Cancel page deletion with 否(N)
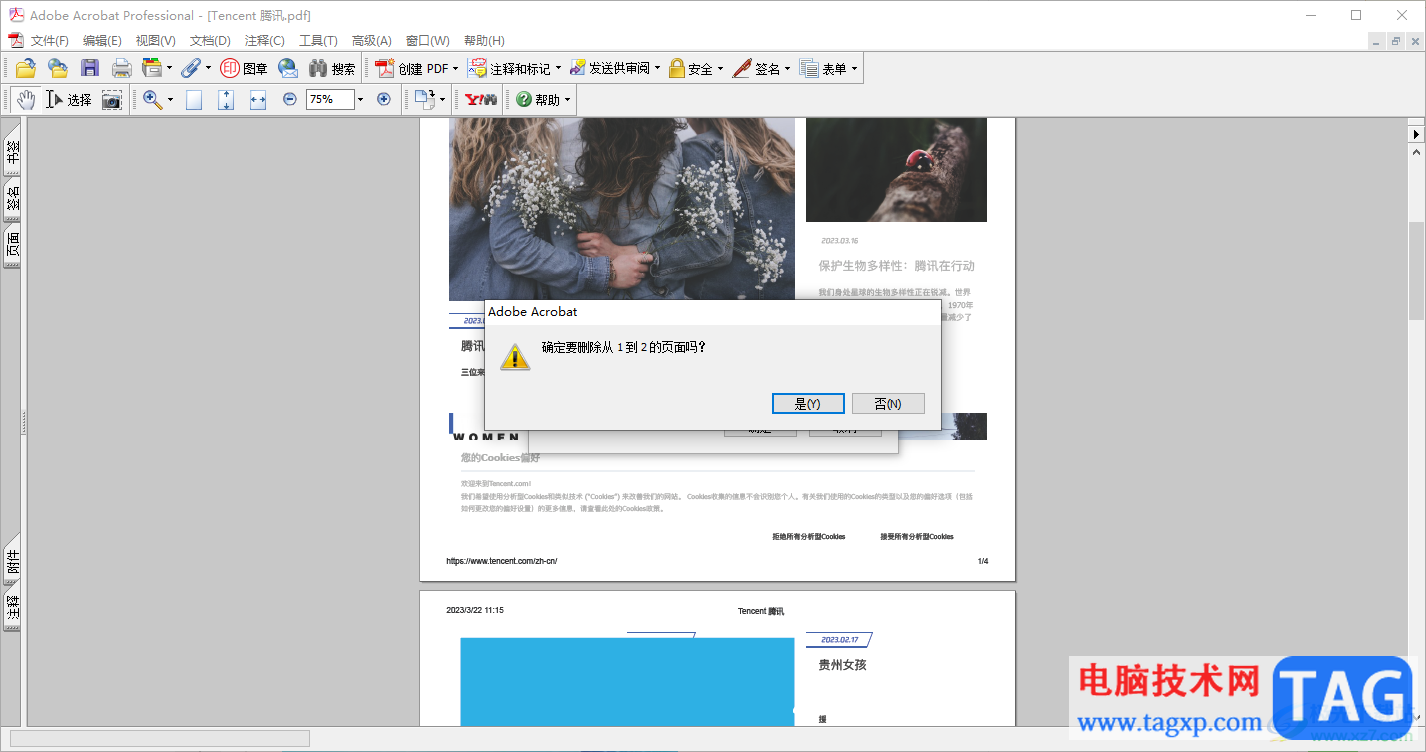1426x752 pixels. [888, 403]
